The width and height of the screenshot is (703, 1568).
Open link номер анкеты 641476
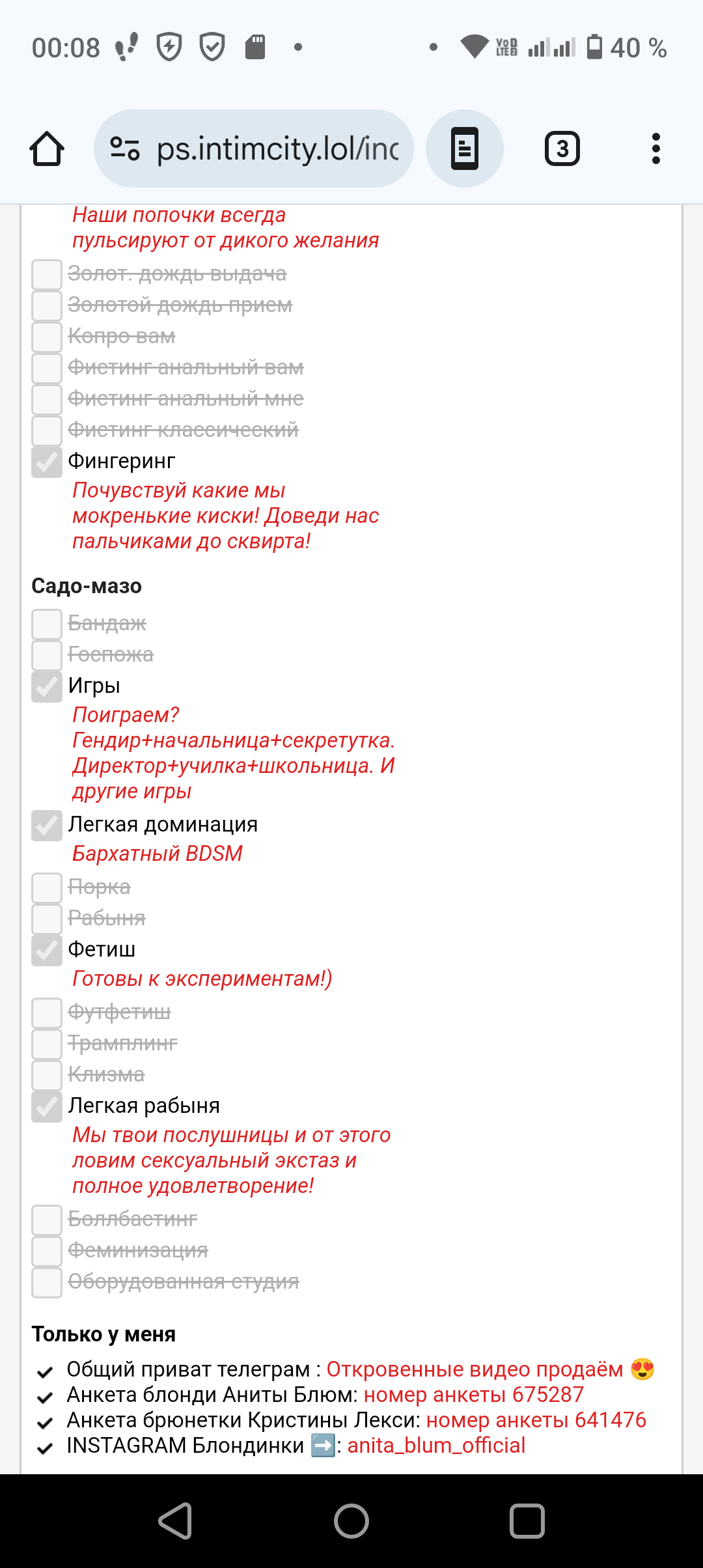click(x=536, y=1420)
